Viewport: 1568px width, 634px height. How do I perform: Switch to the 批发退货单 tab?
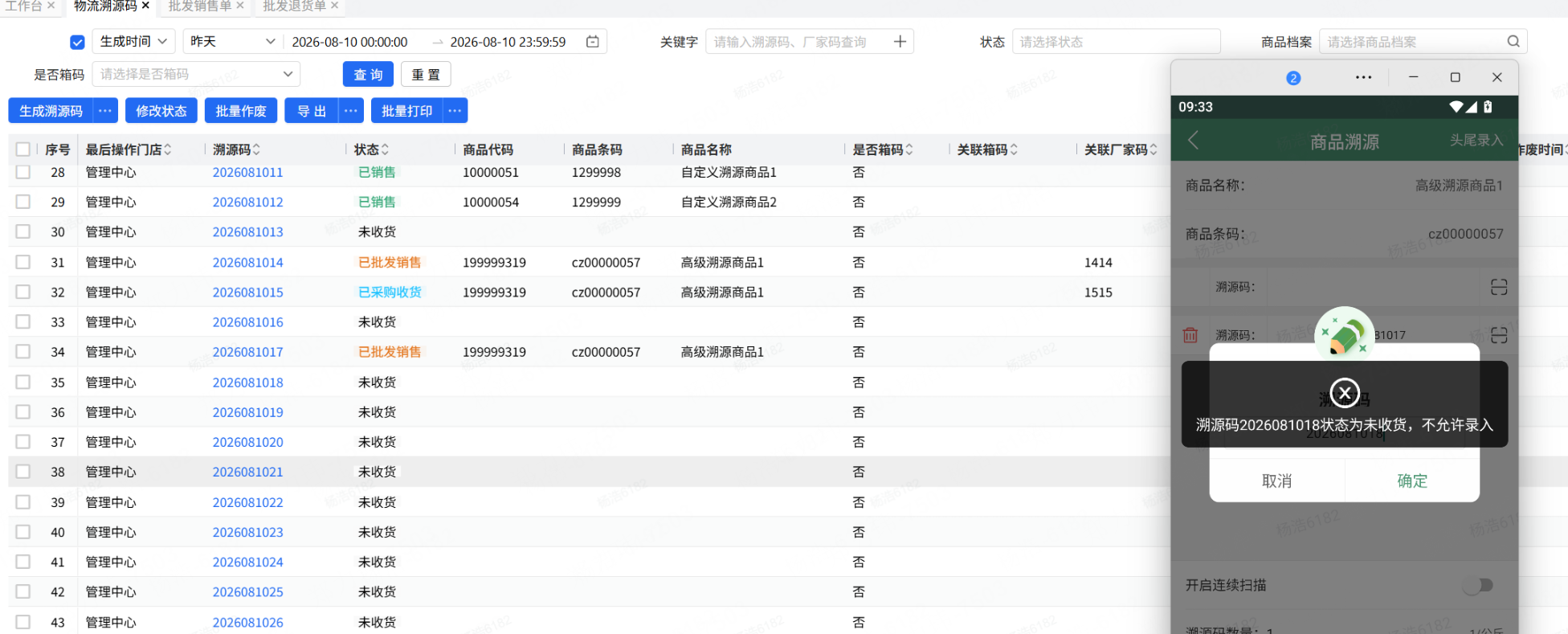pyautogui.click(x=295, y=6)
